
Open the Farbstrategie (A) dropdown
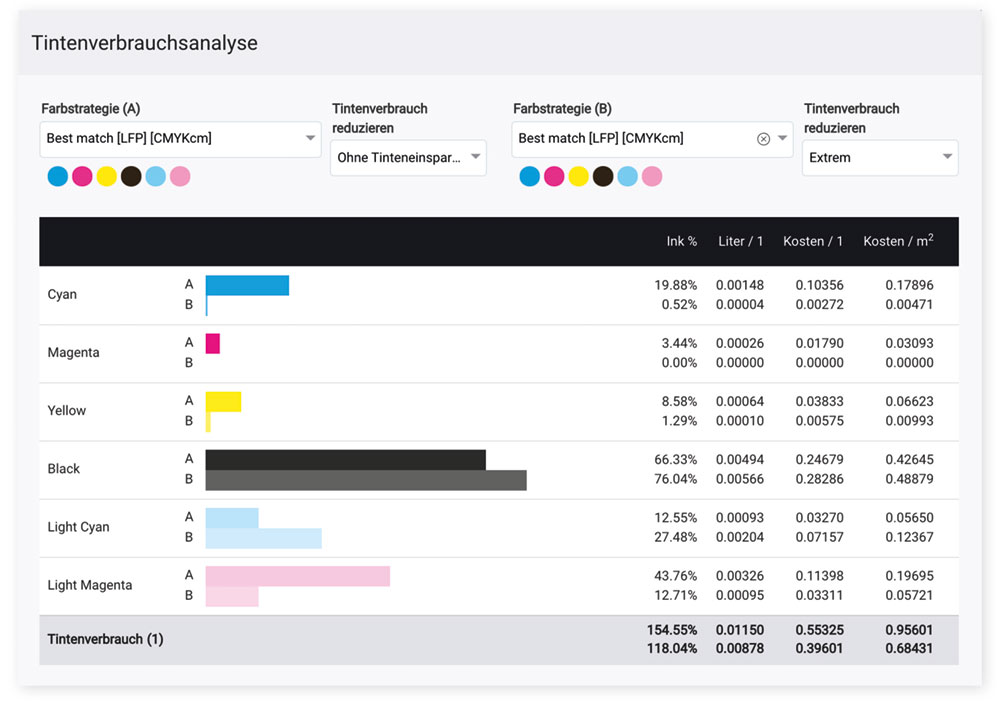(180, 139)
